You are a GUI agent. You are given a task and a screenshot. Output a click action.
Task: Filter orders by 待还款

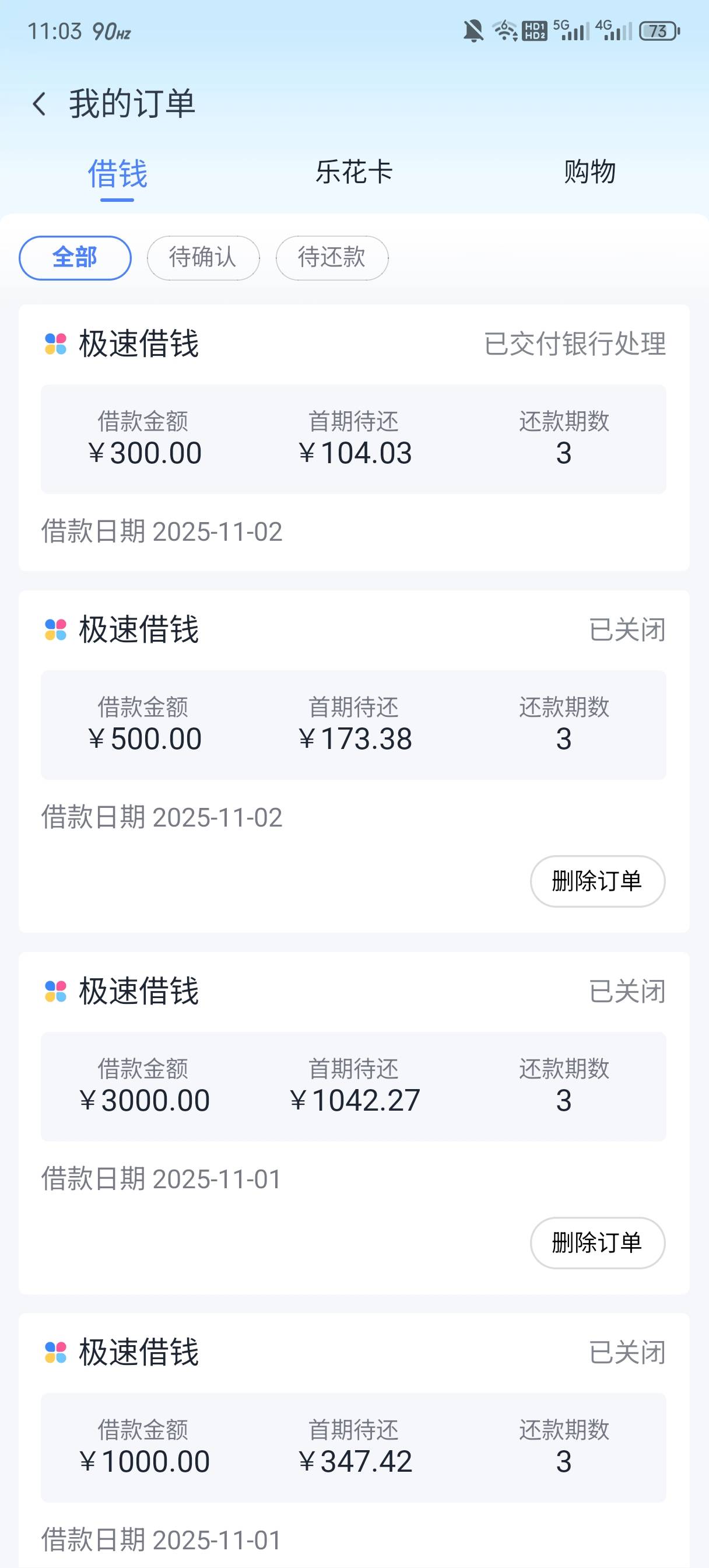tap(332, 258)
